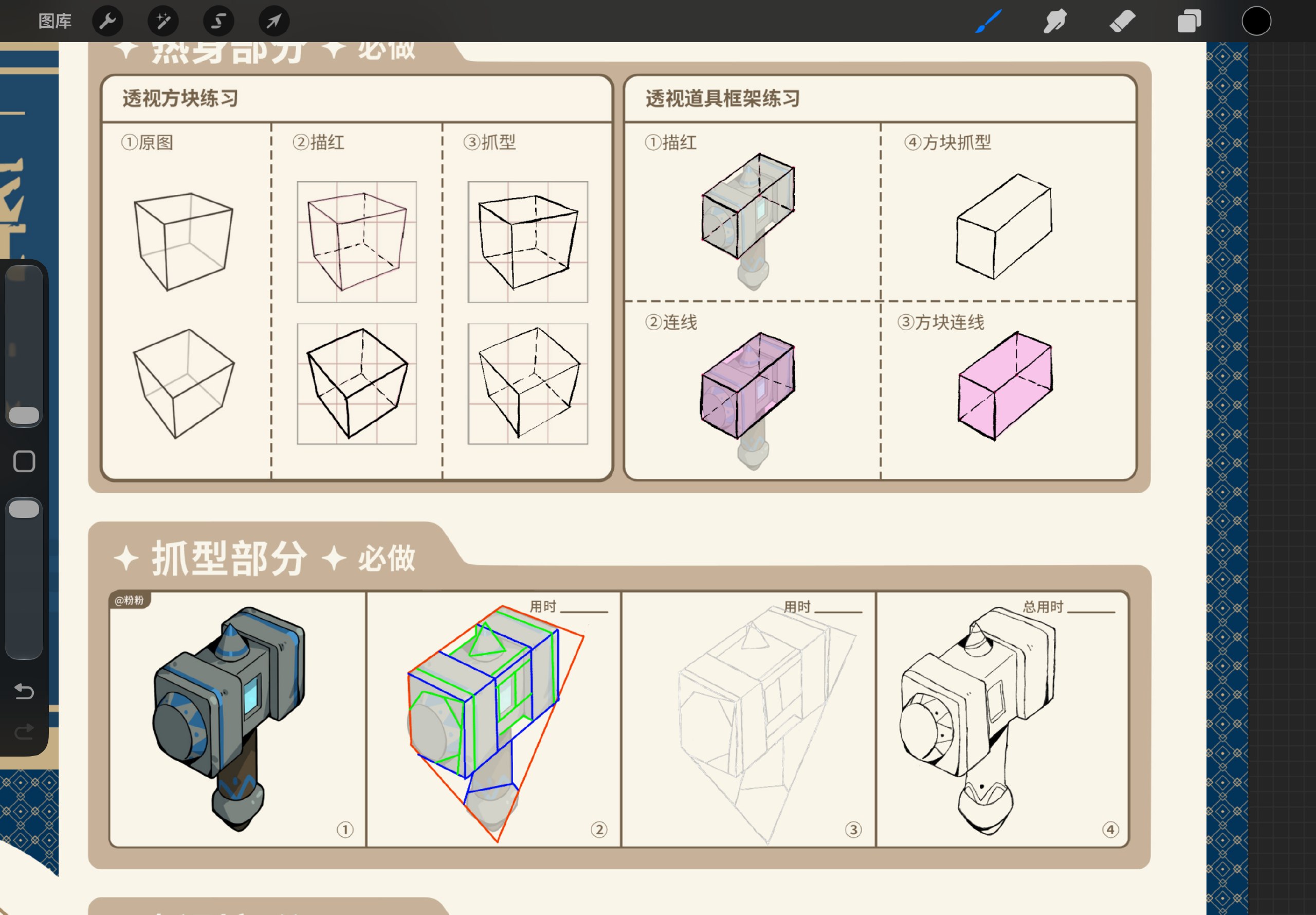The image size is (1316, 915).
Task: Click the ②描红 label in cube practice
Action: pos(319,142)
